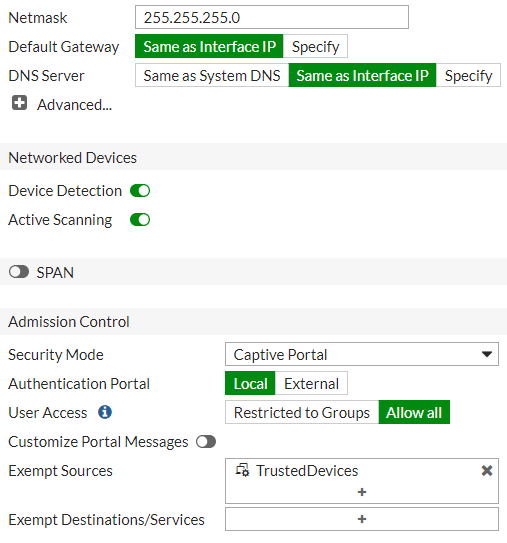Select Same as System DNS option
This screenshot has height=543, width=507.
click(x=212, y=75)
